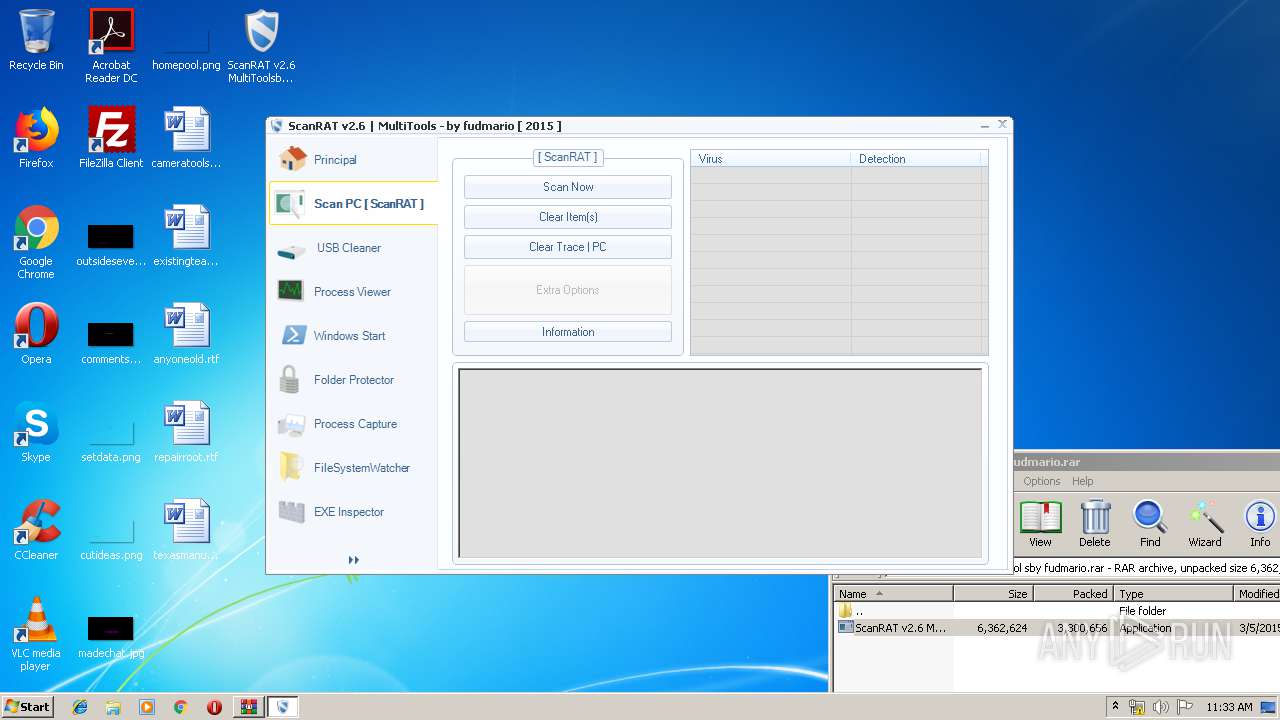1280x720 pixels.
Task: Open Acrobat Reader DC desktop icon
Action: pyautogui.click(x=111, y=46)
